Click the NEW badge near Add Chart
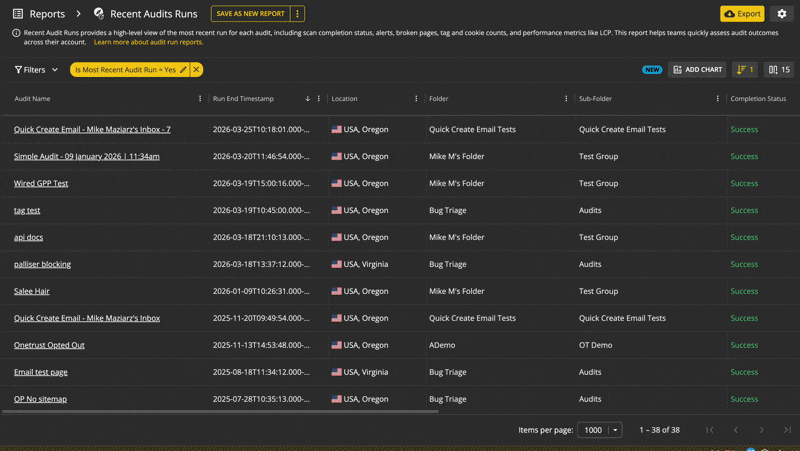 coord(652,70)
